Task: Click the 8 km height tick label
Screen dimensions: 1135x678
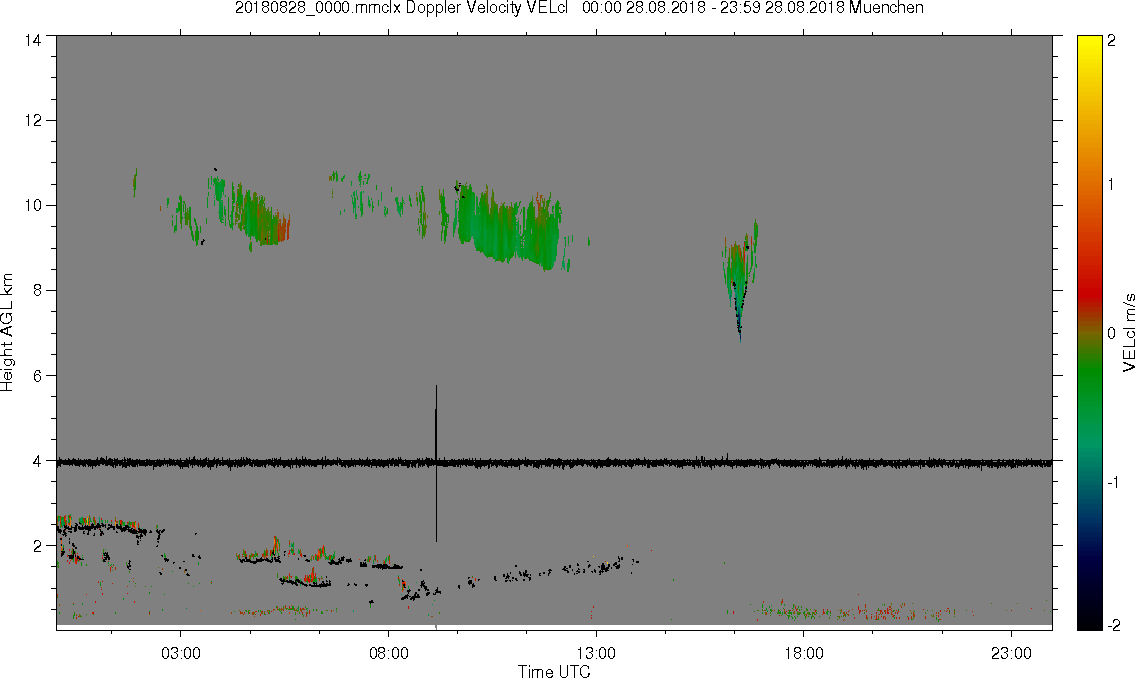Action: click(x=37, y=291)
